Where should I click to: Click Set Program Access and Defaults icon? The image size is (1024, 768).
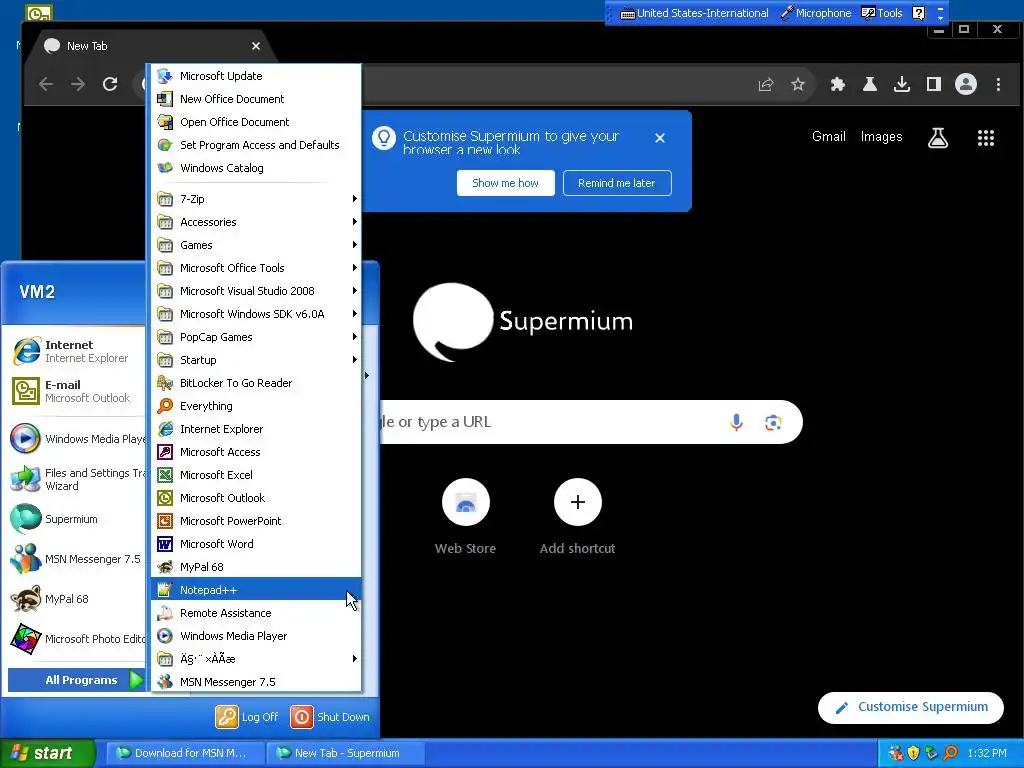[x=165, y=145]
